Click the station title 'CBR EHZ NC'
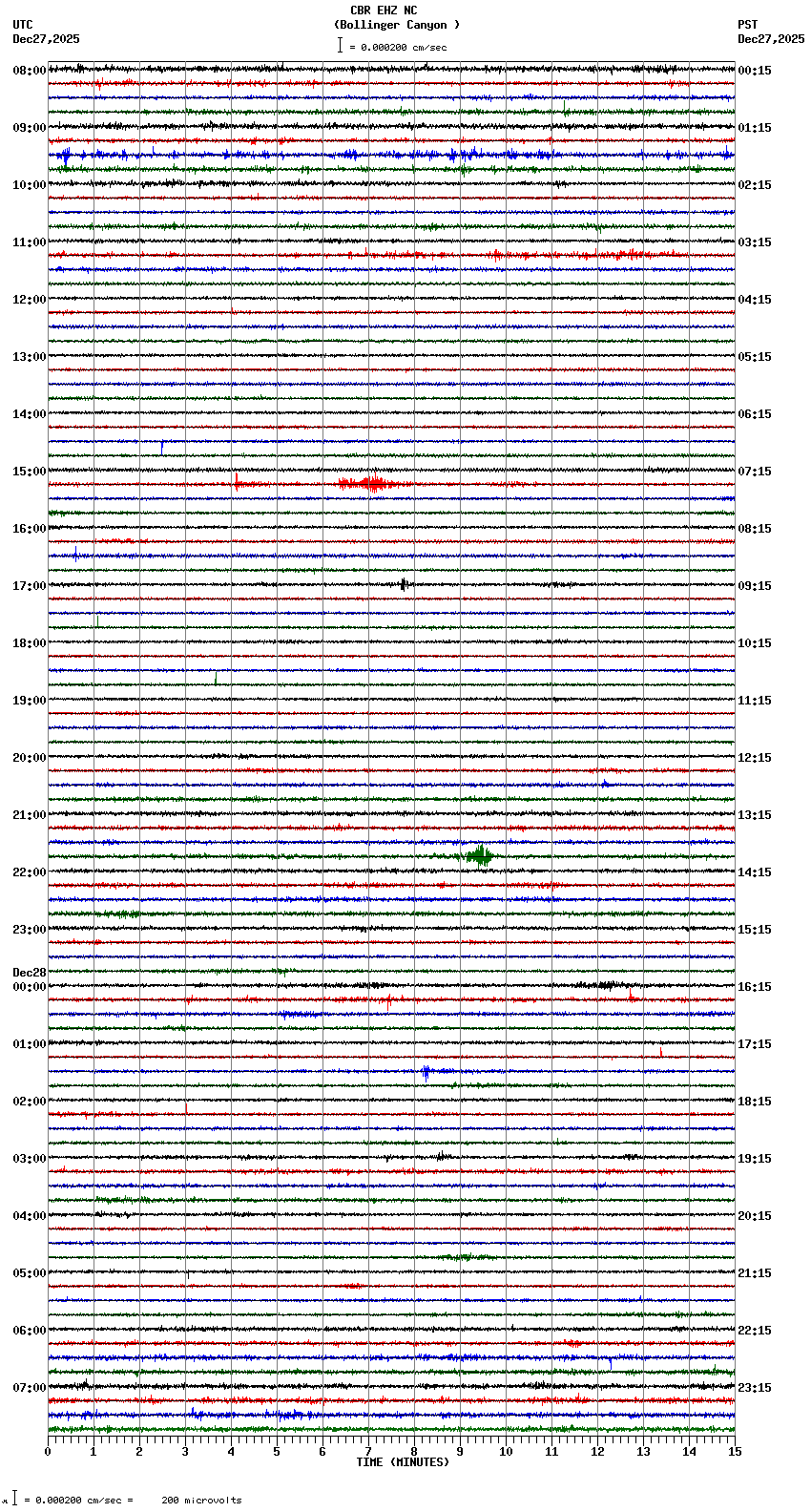Image resolution: width=811 pixels, height=1512 pixels. click(384, 10)
